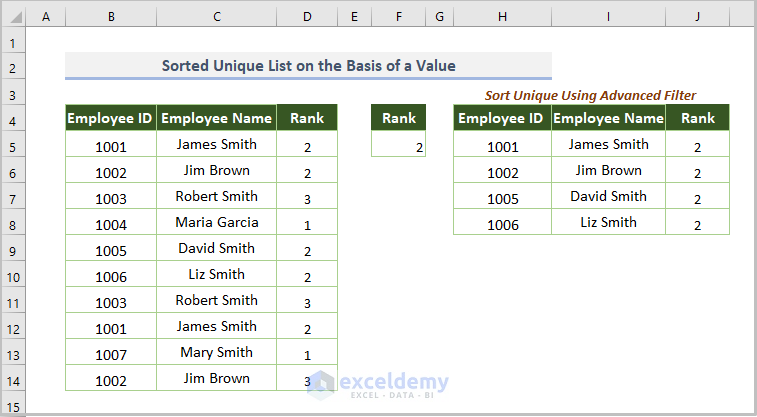Select the column B header

tap(110, 18)
